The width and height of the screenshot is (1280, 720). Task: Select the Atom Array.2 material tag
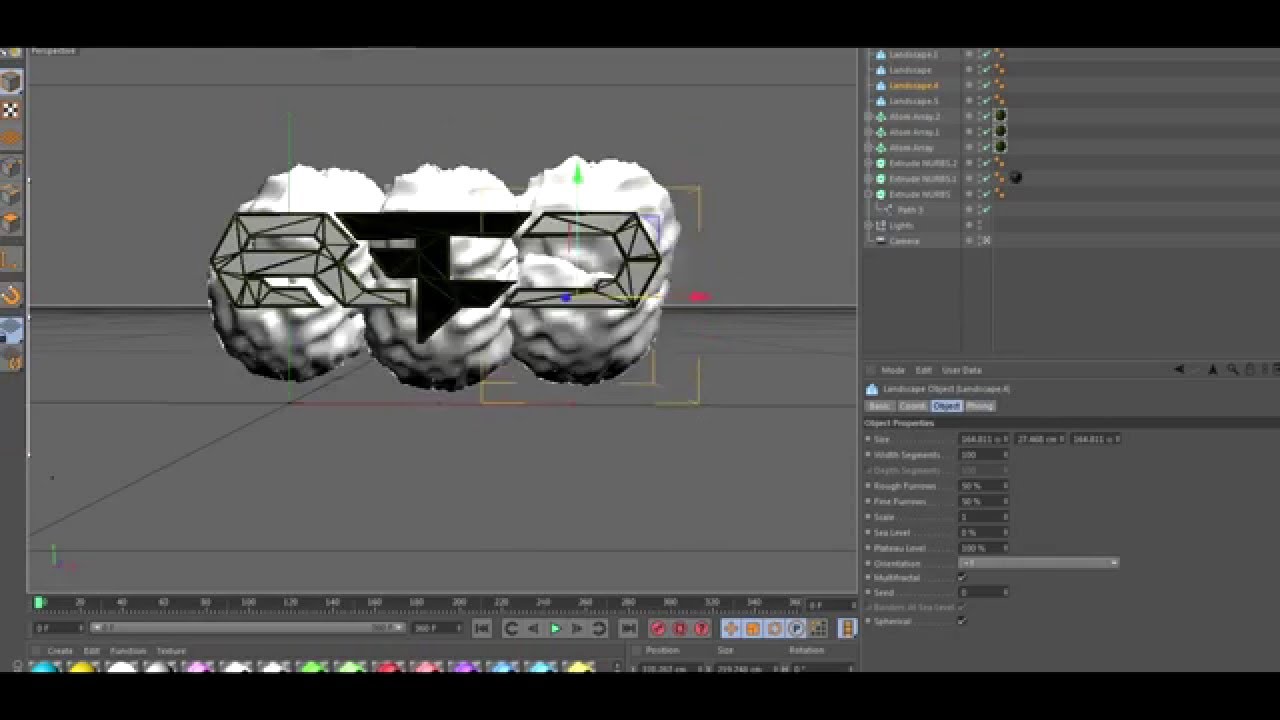pyautogui.click(x=1000, y=116)
